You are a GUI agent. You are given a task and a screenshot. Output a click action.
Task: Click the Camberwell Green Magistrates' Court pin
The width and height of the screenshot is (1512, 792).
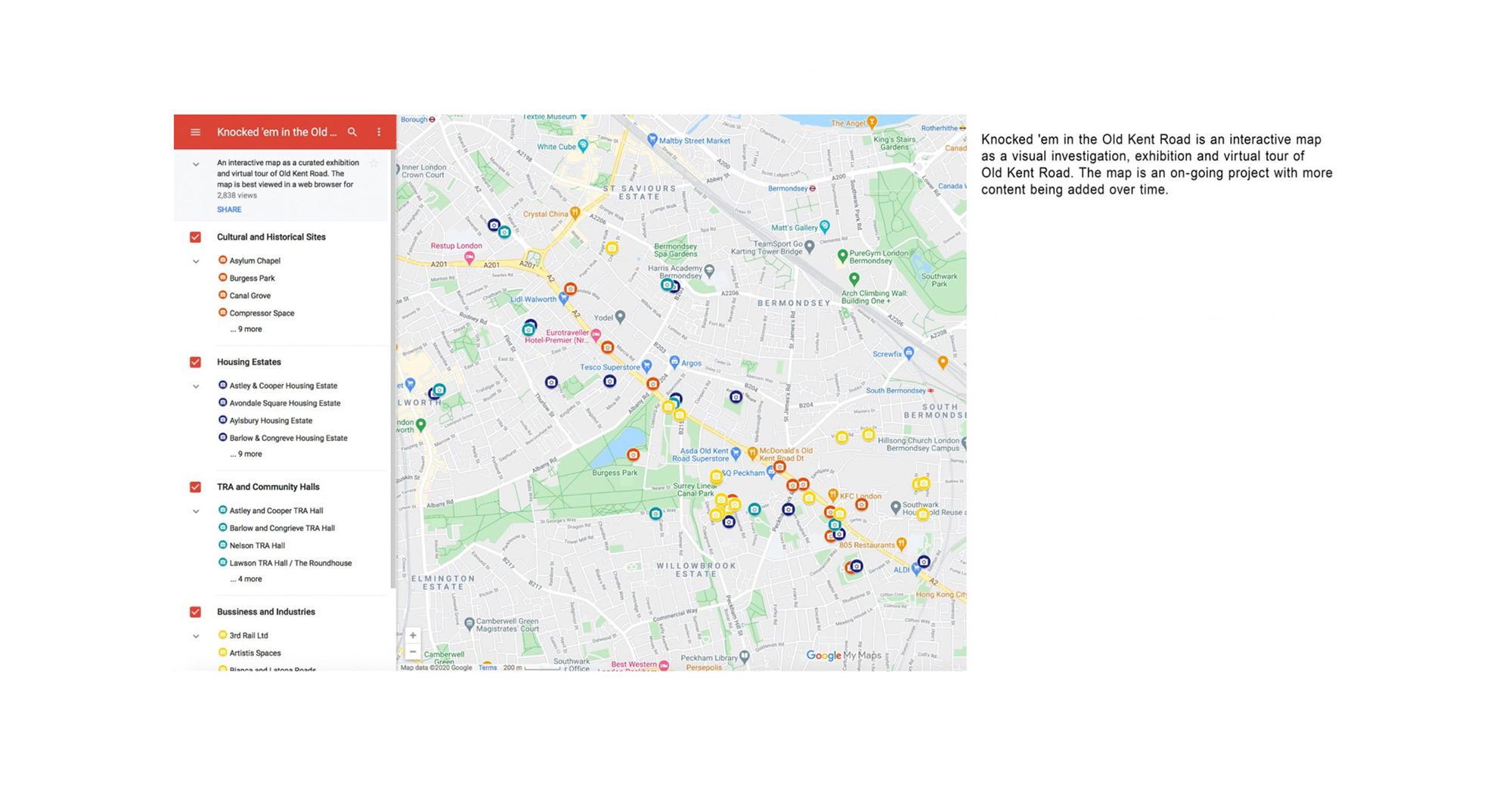coord(469,624)
